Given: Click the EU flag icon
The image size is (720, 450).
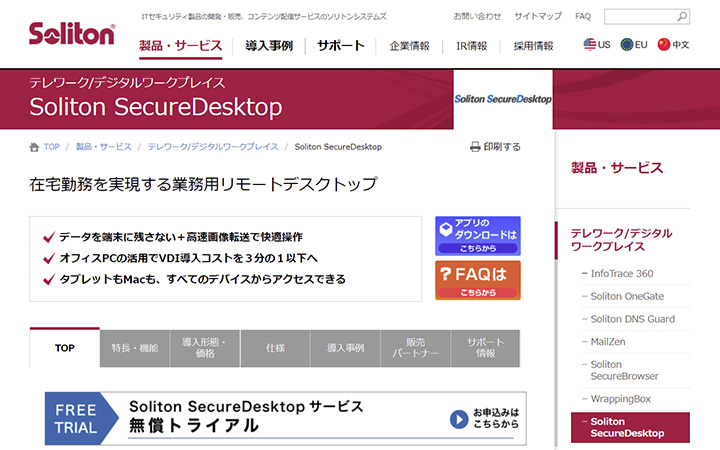Looking at the screenshot, I should click(627, 45).
